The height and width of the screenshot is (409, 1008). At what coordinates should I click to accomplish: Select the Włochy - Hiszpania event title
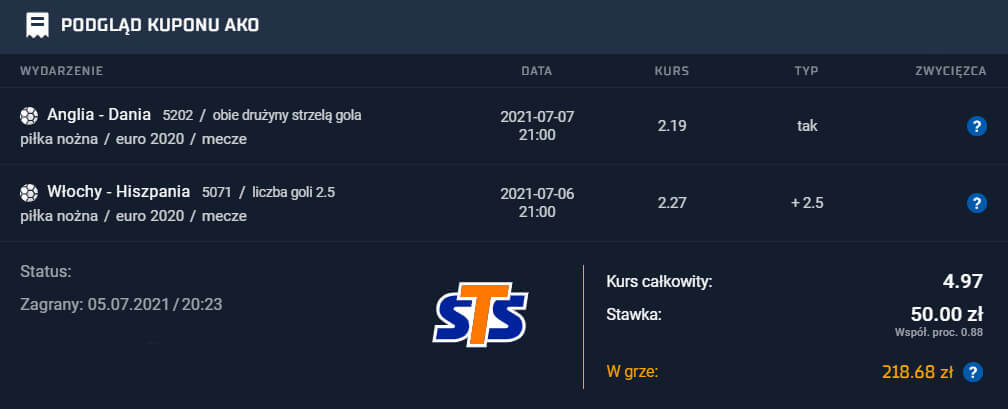(118, 192)
